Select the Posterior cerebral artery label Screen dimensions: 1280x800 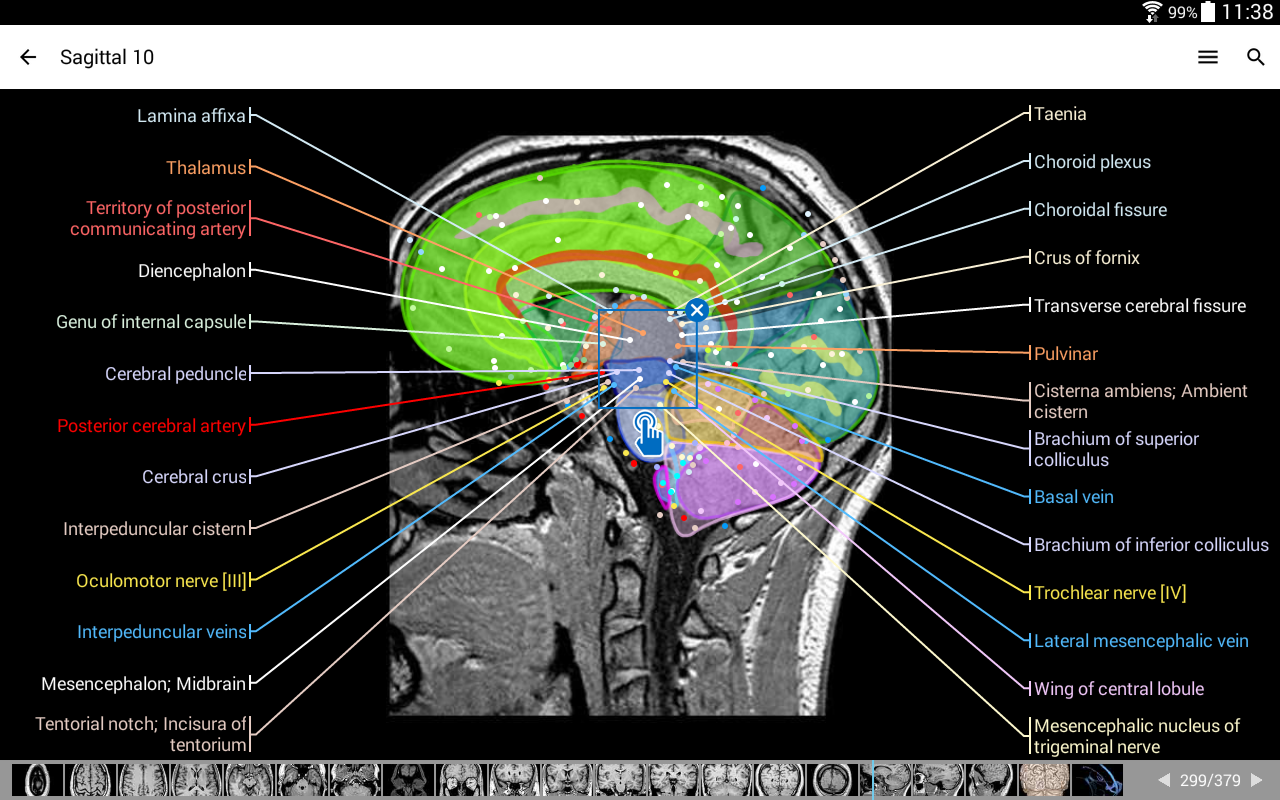[x=151, y=426]
